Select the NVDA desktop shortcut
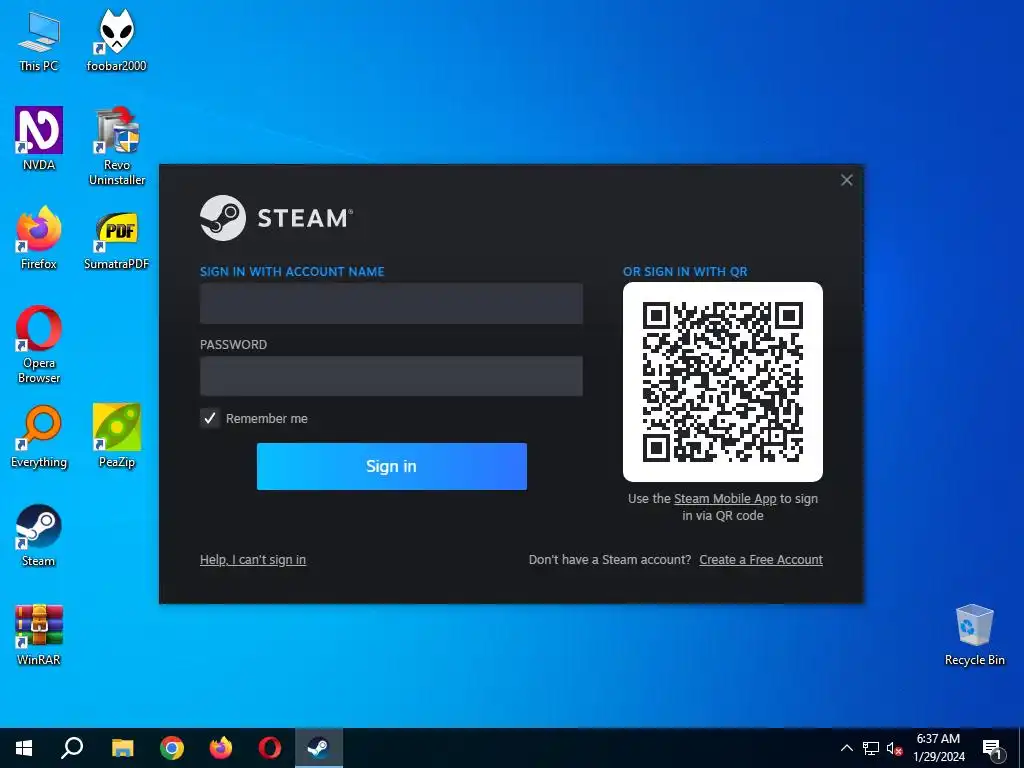 (x=39, y=139)
